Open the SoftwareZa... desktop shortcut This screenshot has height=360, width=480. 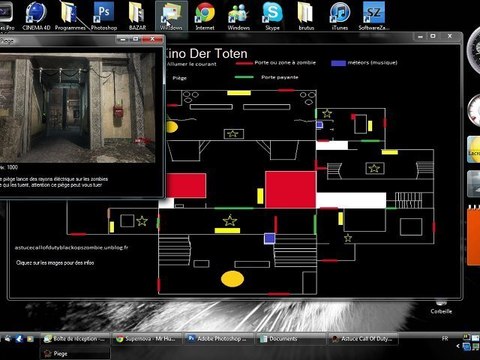[x=374, y=16]
